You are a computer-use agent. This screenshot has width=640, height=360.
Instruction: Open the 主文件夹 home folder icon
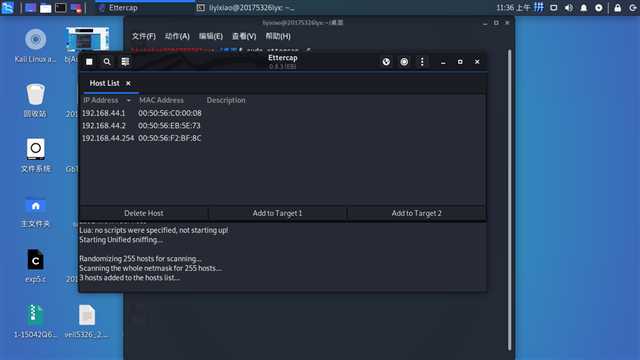coord(36,205)
